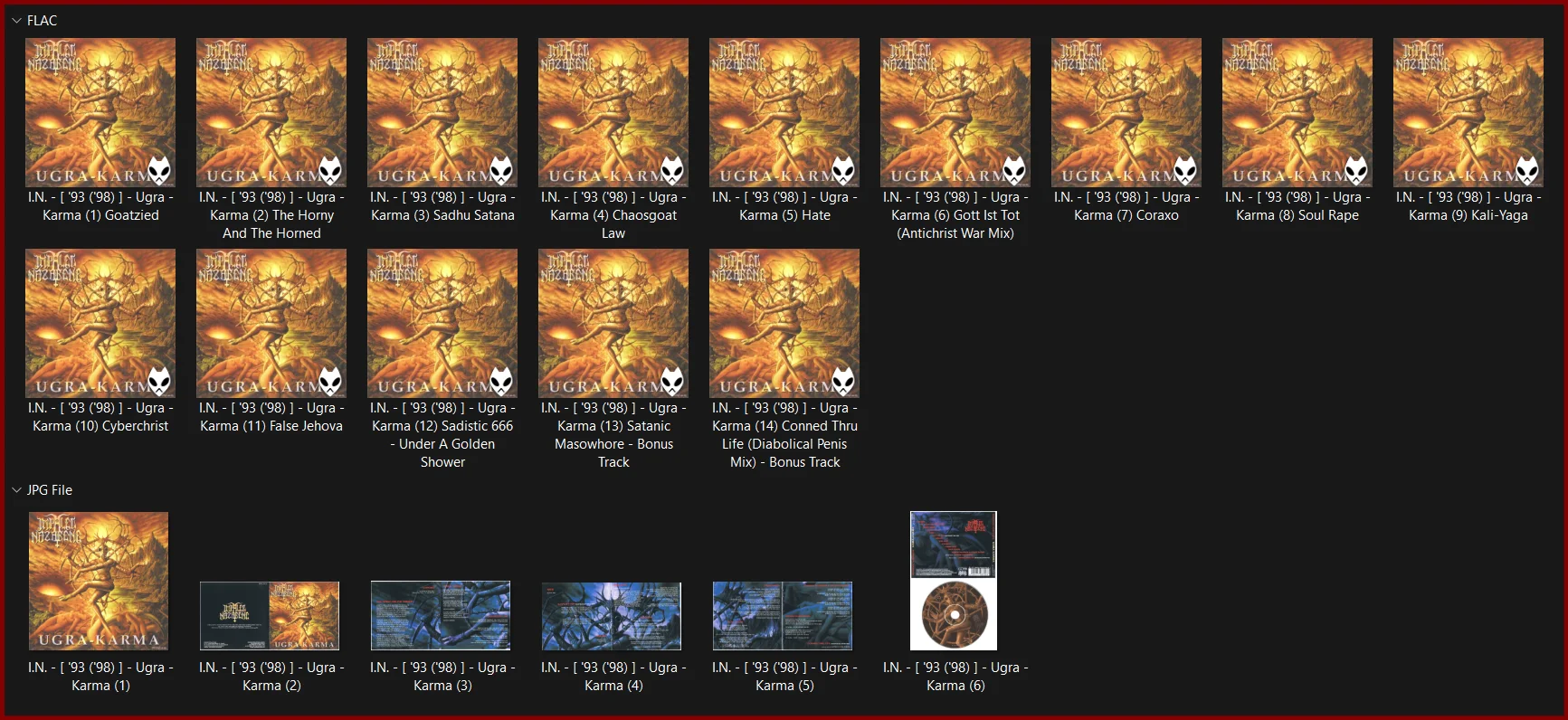Select the JPG File group header label
Screen dimensions: 1568x720
point(50,490)
